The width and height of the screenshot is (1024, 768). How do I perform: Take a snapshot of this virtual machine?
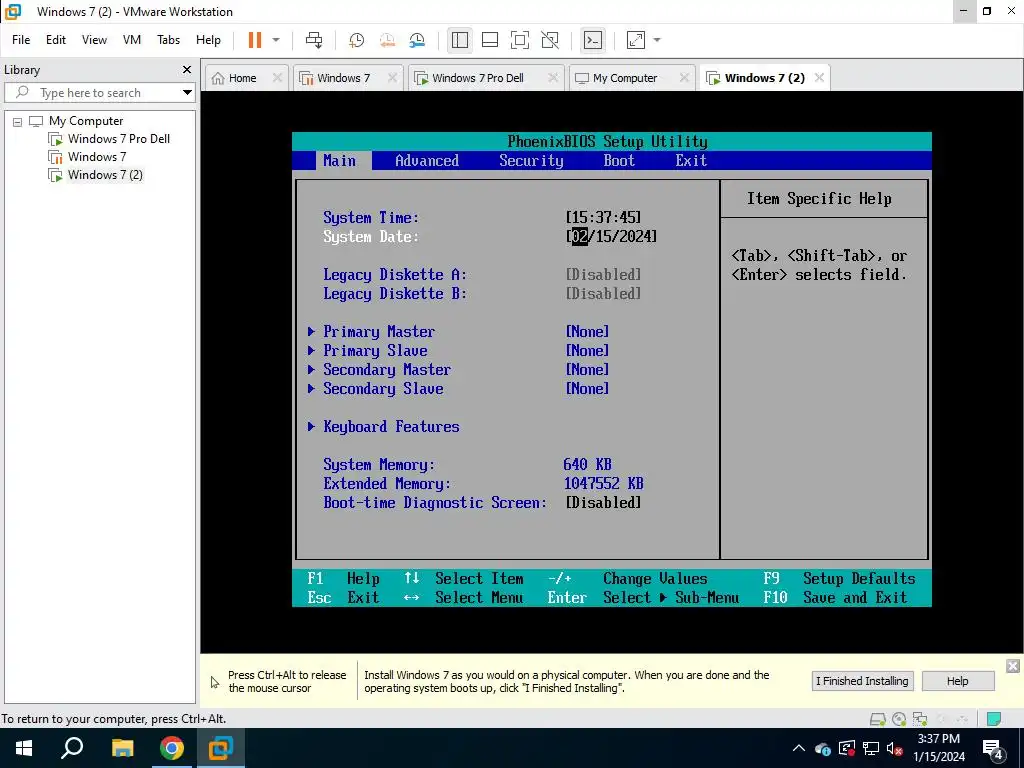356,40
